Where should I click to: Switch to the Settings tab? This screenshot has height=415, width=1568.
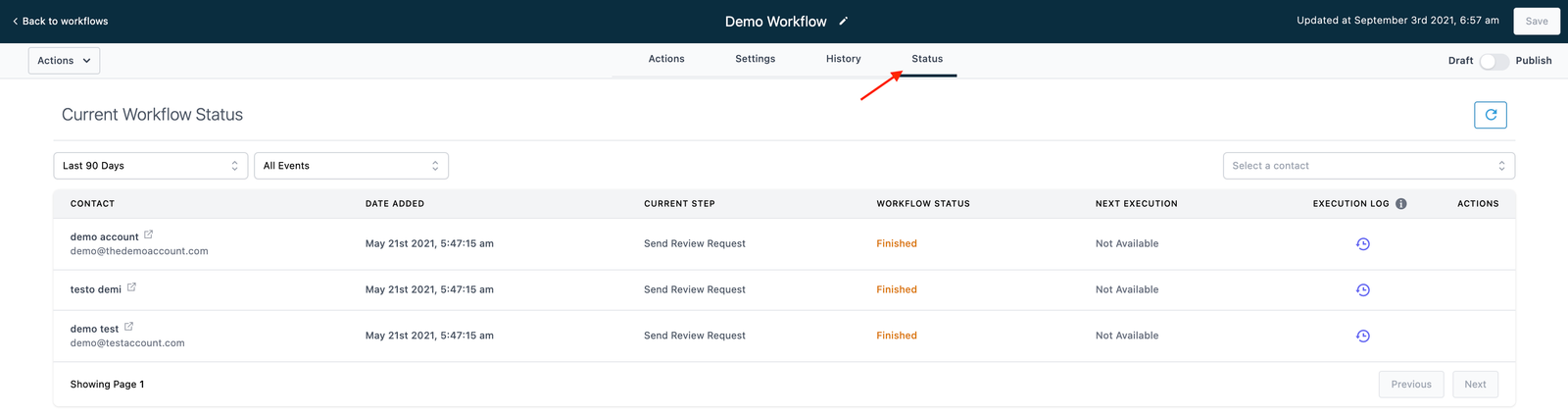(755, 59)
